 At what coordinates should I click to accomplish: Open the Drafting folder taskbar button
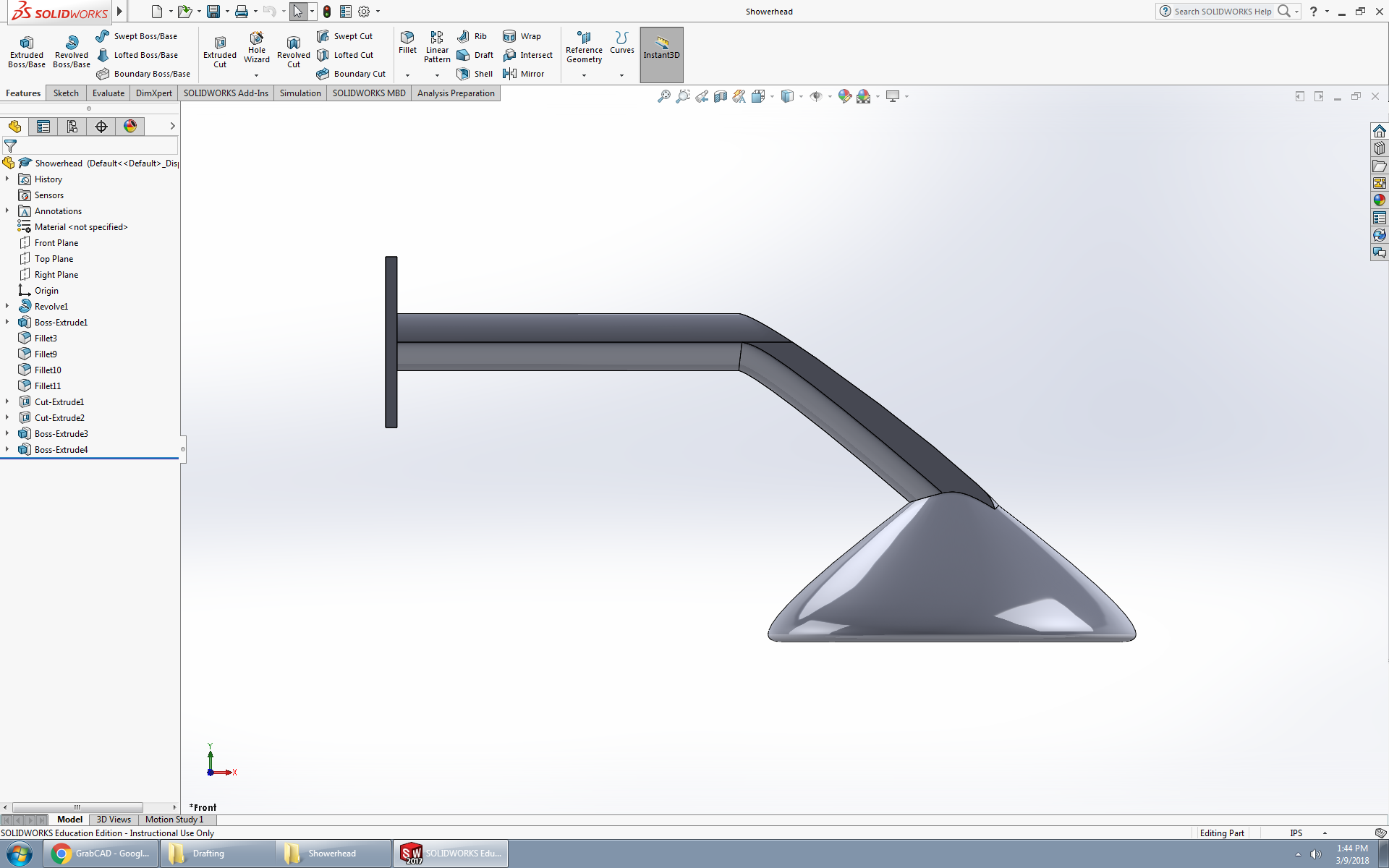(216, 854)
